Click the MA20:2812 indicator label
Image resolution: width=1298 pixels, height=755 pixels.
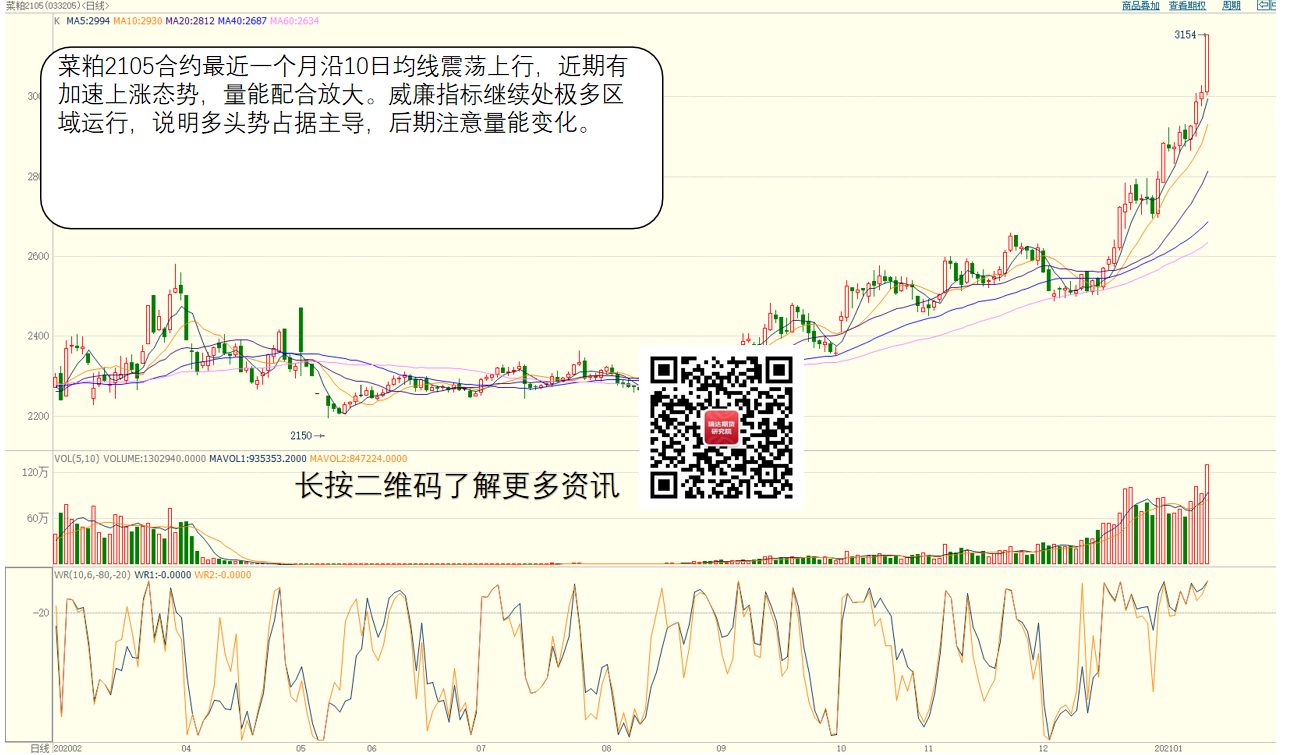(x=189, y=20)
